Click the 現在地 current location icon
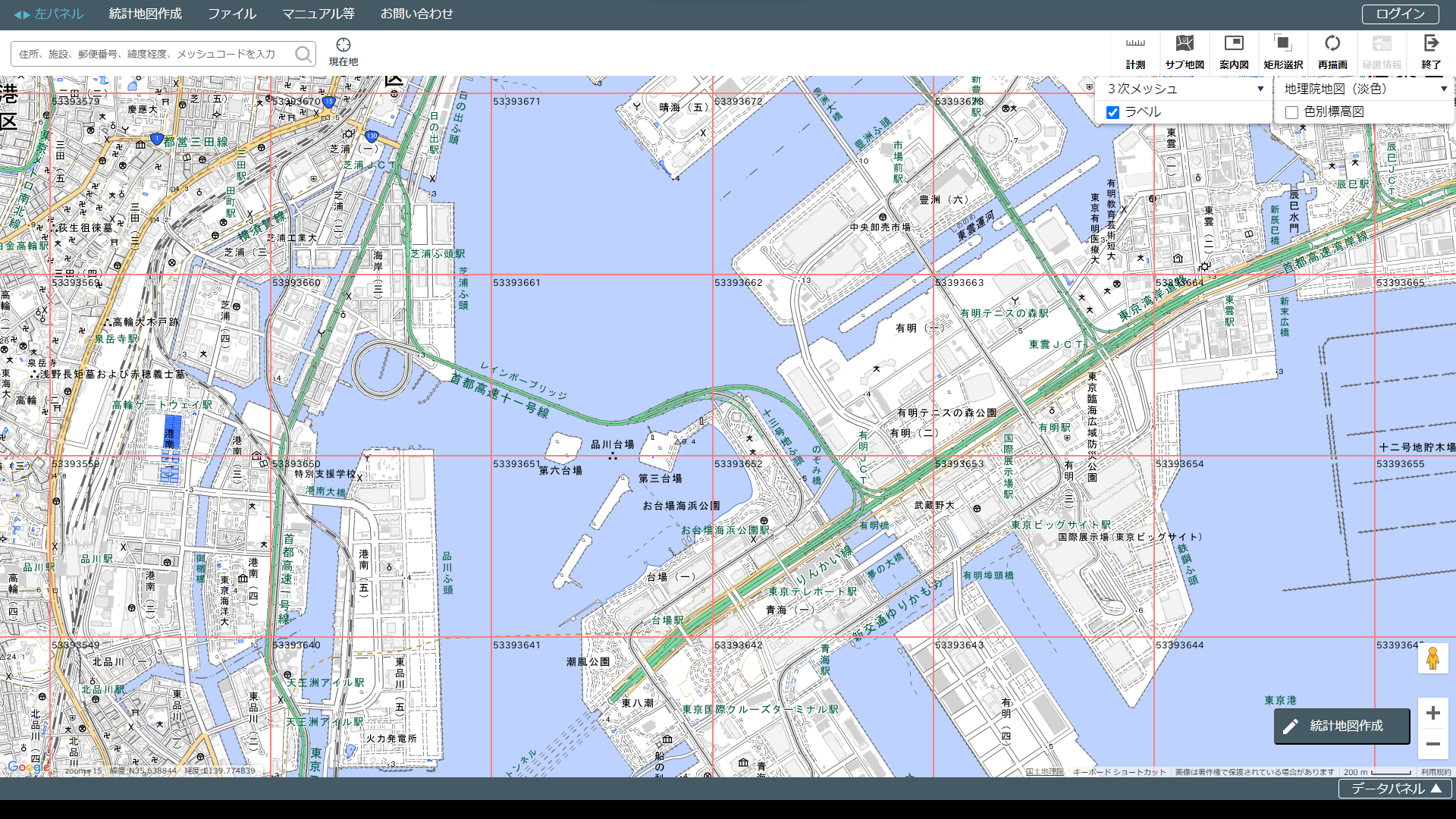Viewport: 1456px width, 819px height. [x=344, y=46]
